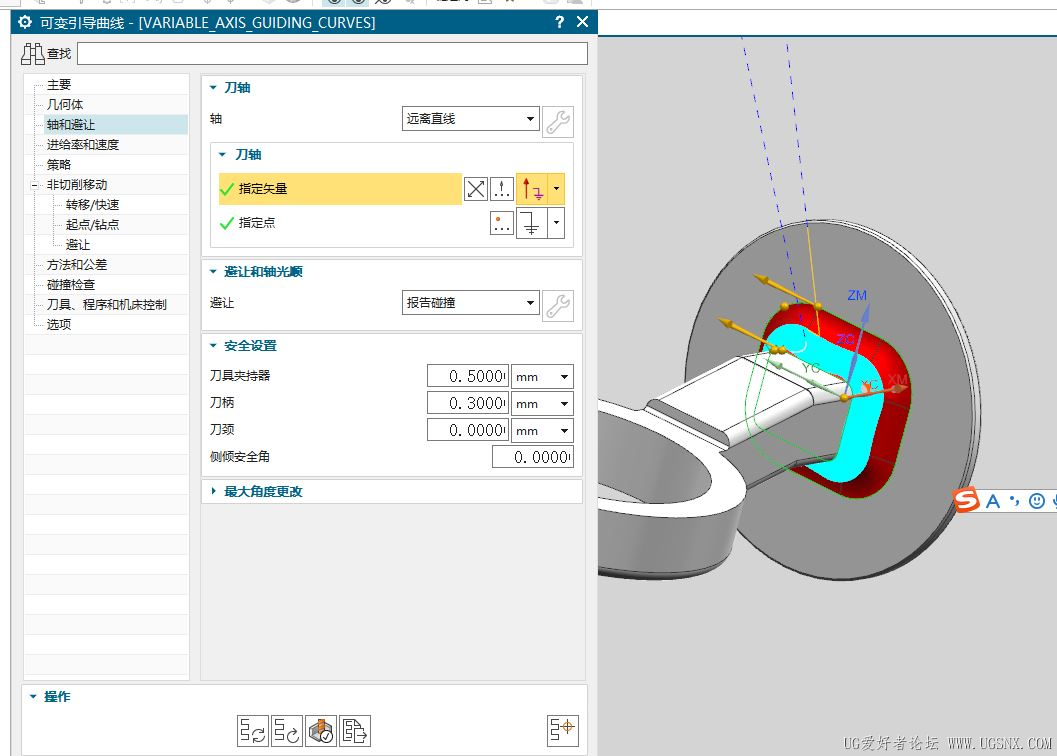This screenshot has width=1057, height=756.
Task: Open 起点/钻点 sub-item
Action: point(92,225)
